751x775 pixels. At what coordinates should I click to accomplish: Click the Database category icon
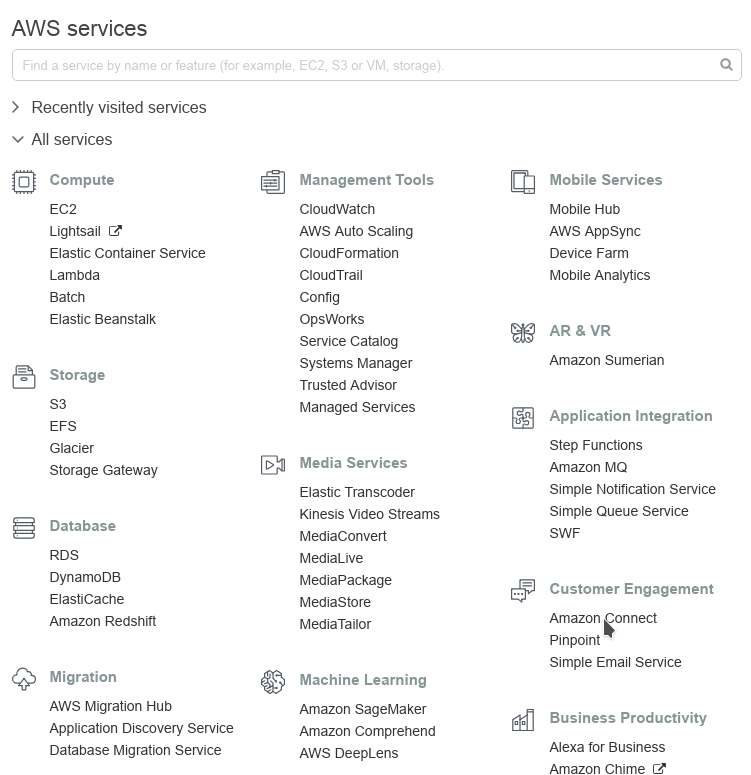point(24,528)
